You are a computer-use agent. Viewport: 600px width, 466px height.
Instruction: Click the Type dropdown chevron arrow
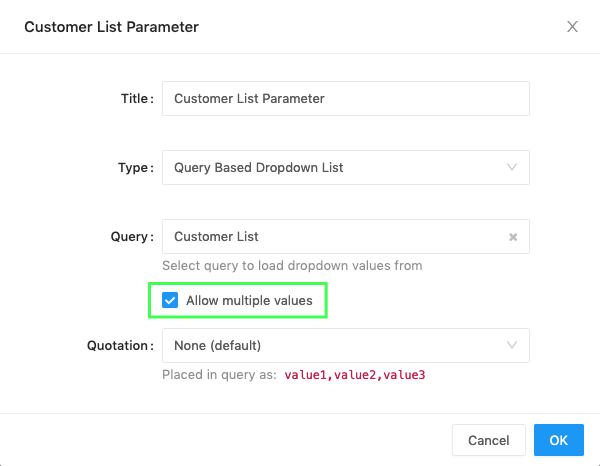(x=512, y=168)
